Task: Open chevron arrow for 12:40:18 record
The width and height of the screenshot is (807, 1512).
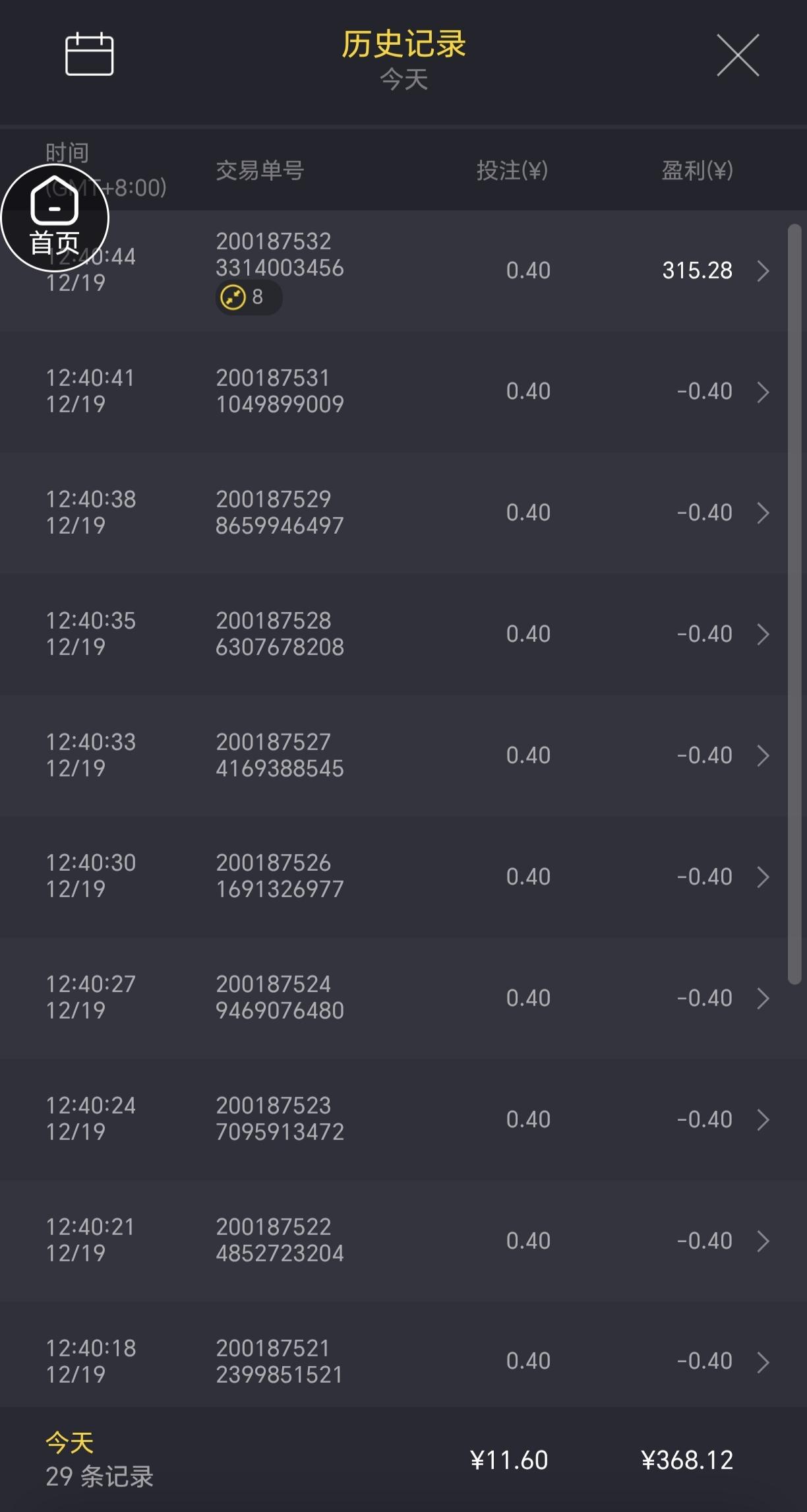Action: 763,1362
